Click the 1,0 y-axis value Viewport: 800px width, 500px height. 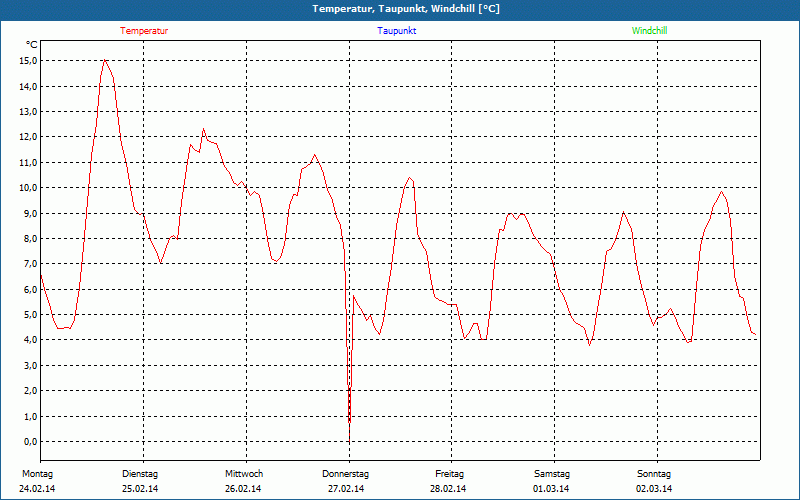(31, 416)
